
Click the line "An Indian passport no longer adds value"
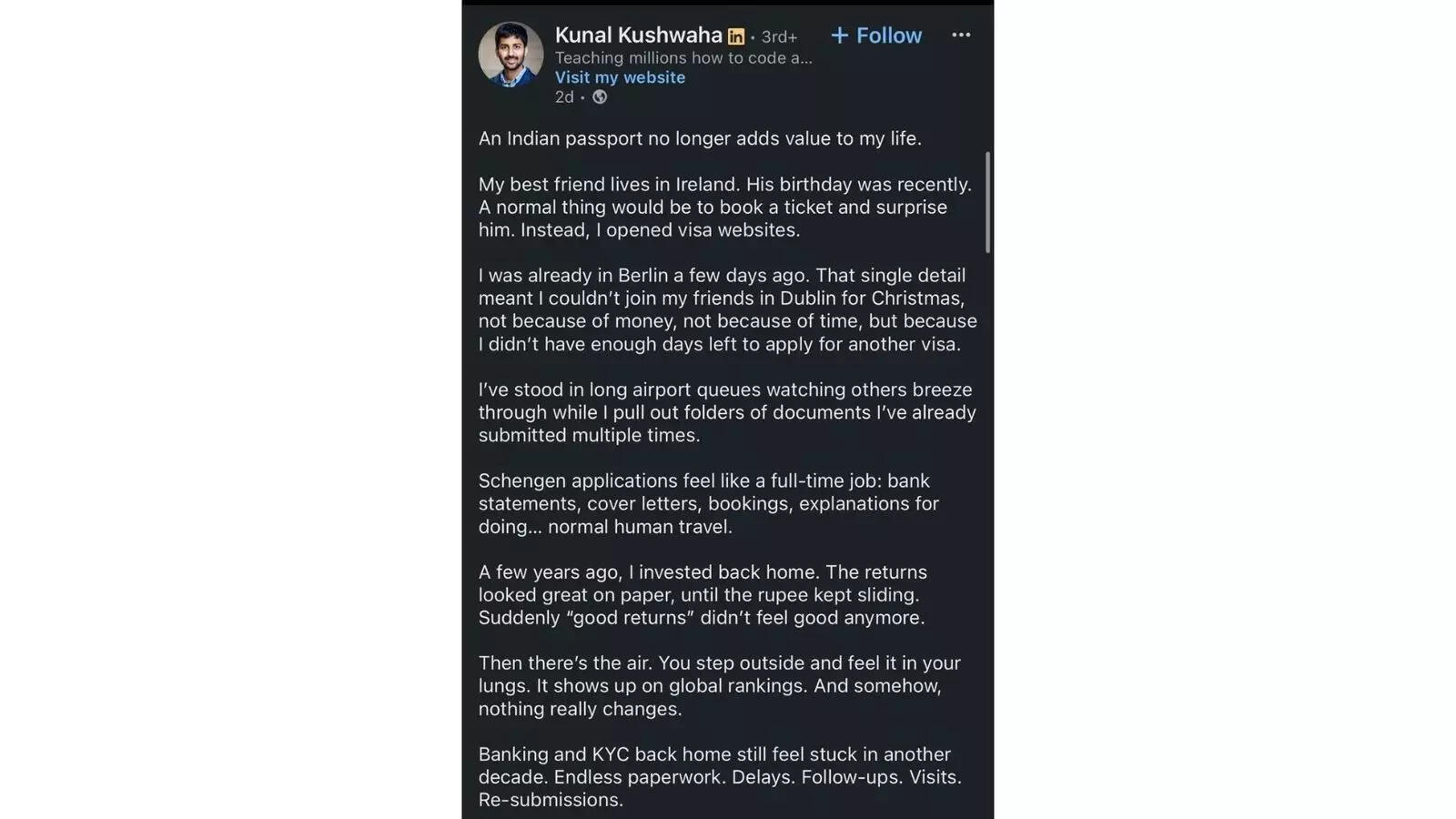700,138
